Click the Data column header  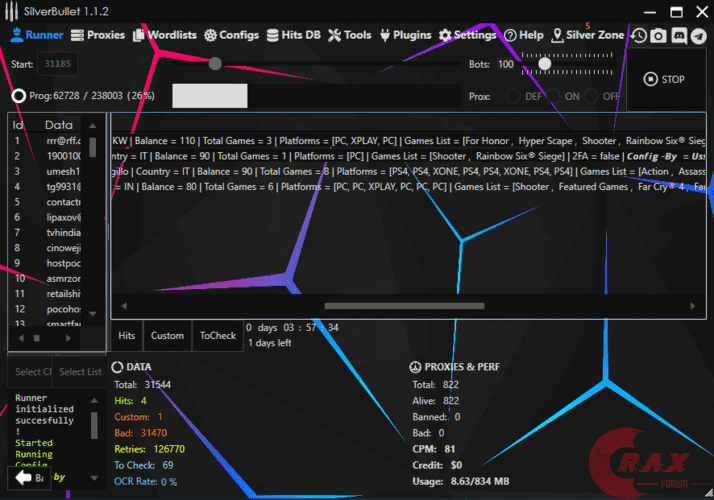click(58, 125)
